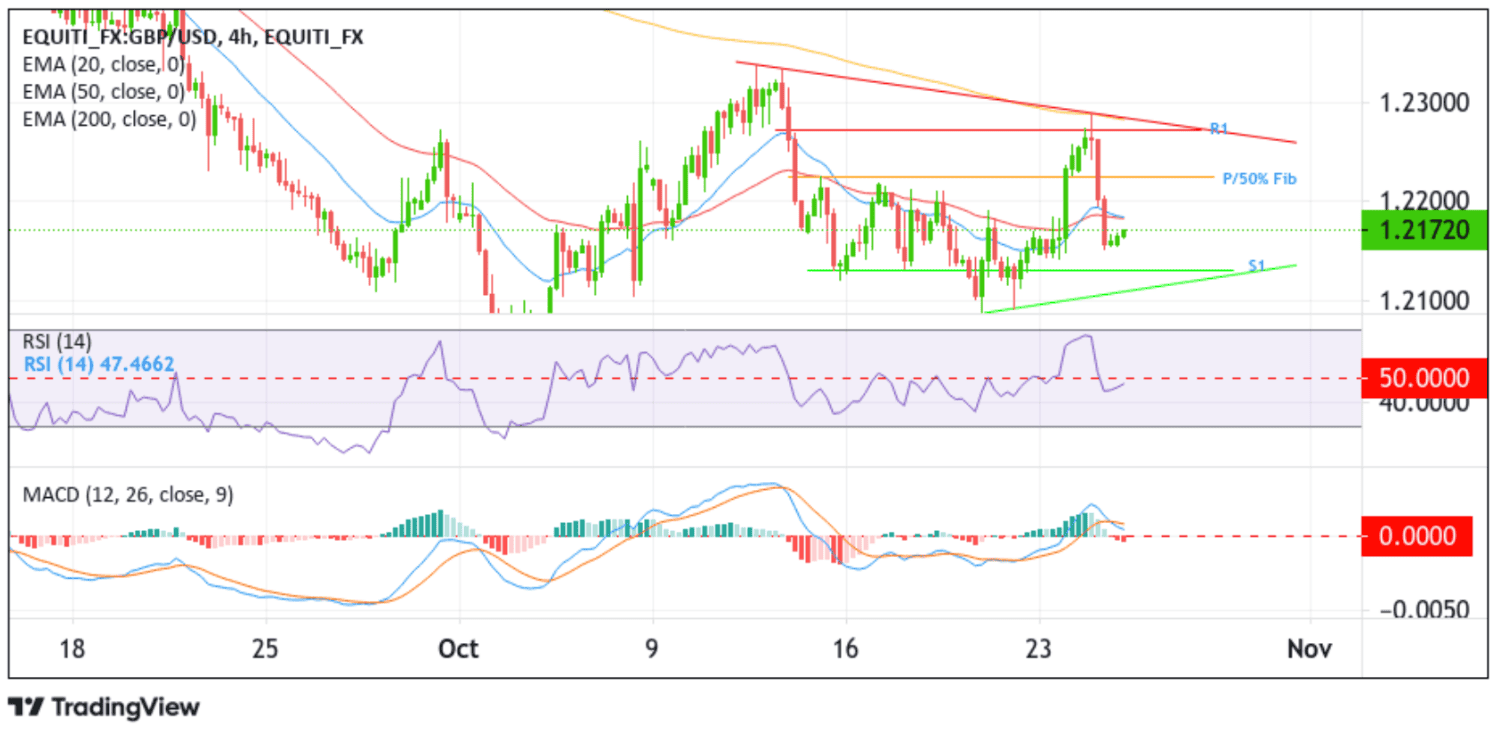The height and width of the screenshot is (742, 1497).
Task: Click the RSI (14) pane title
Action: 57,342
